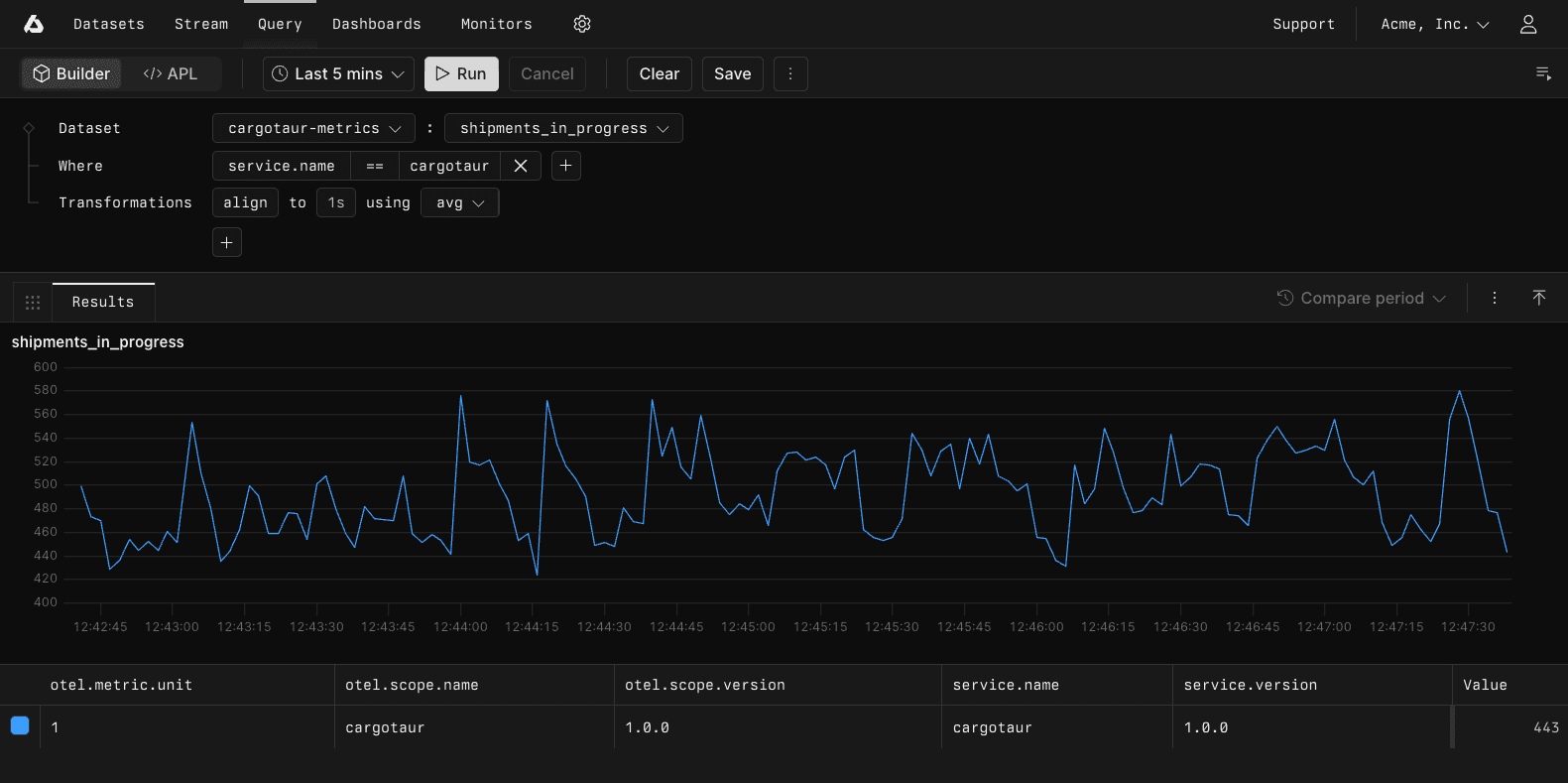Collapse results panel with top arrow icon
The image size is (1568, 783).
tap(1539, 298)
